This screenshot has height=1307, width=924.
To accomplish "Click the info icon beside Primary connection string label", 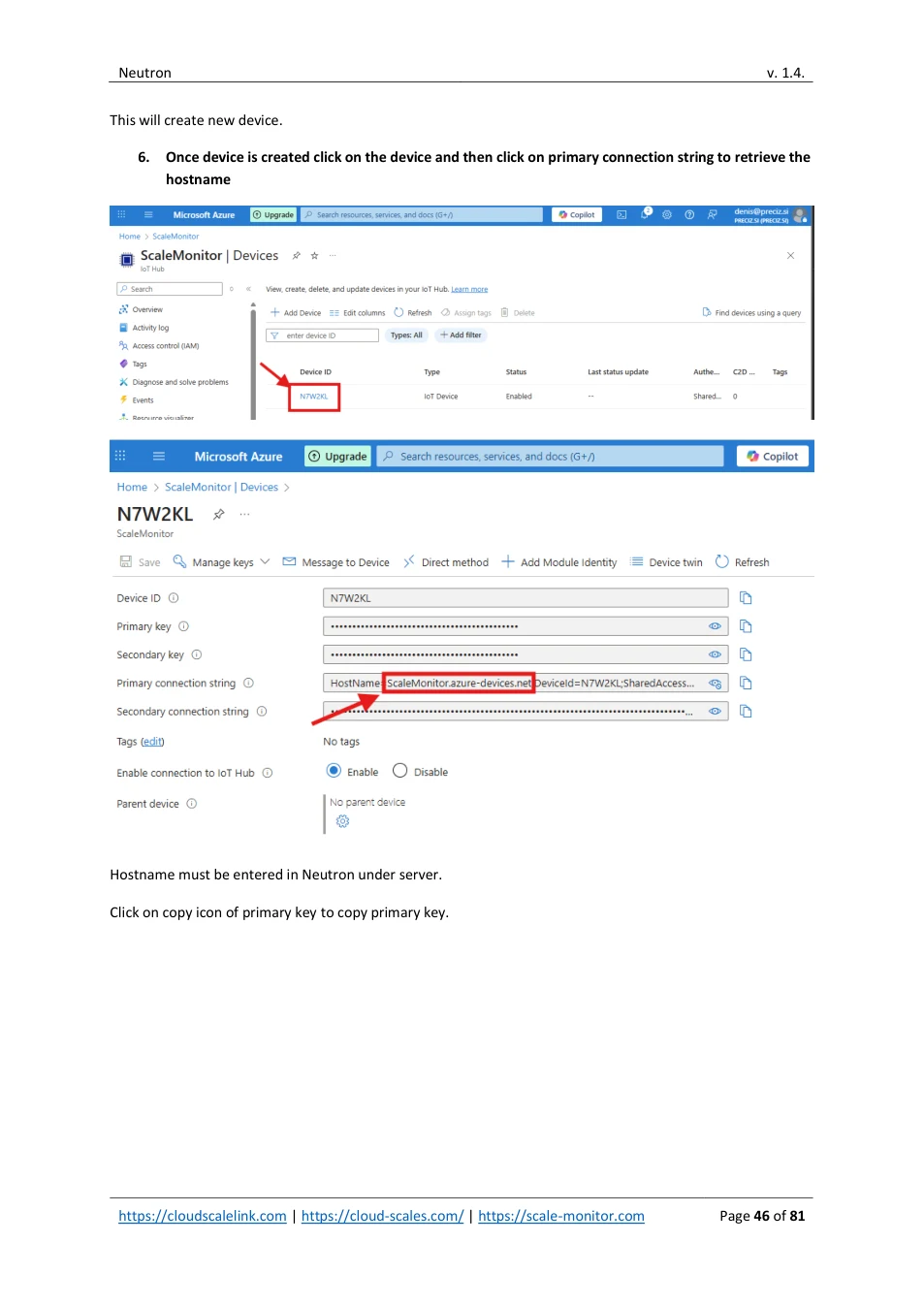I will click(248, 684).
